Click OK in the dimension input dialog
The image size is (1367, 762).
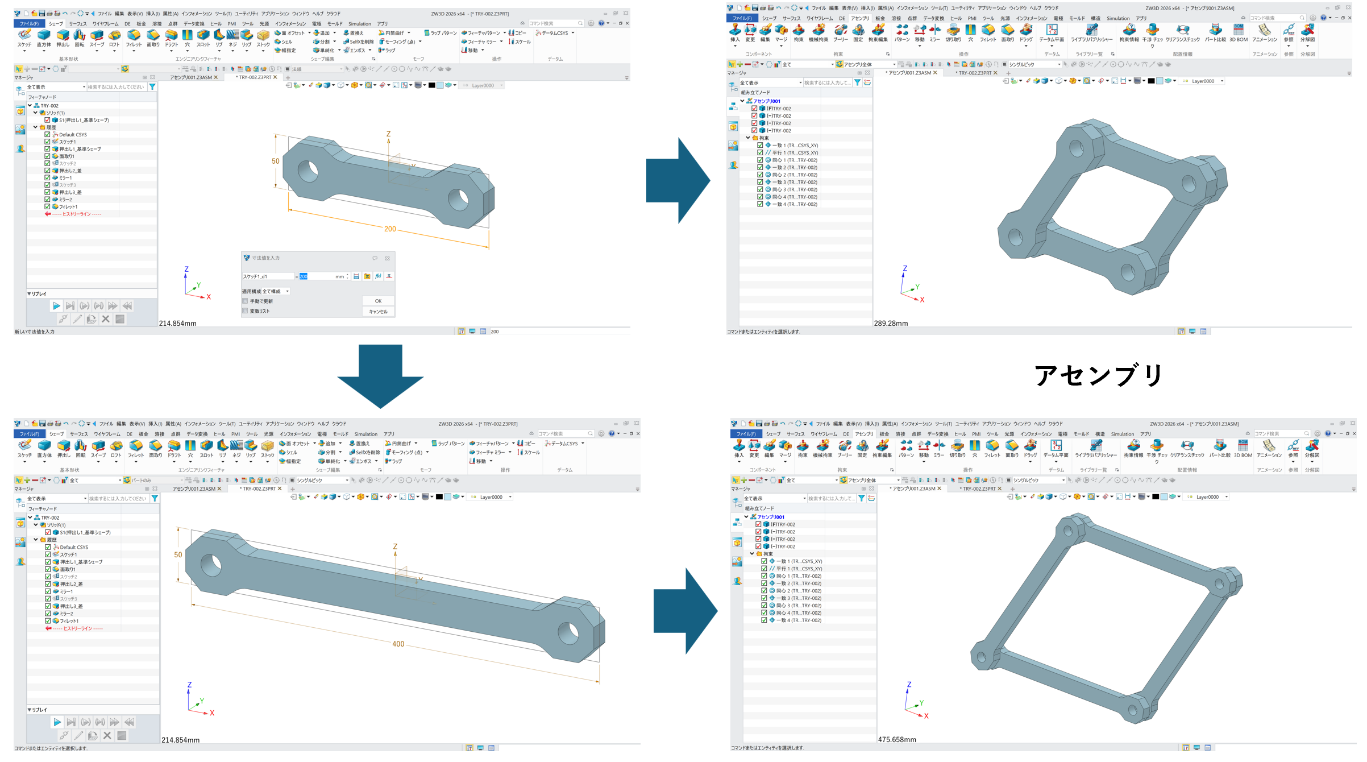pyautogui.click(x=378, y=300)
